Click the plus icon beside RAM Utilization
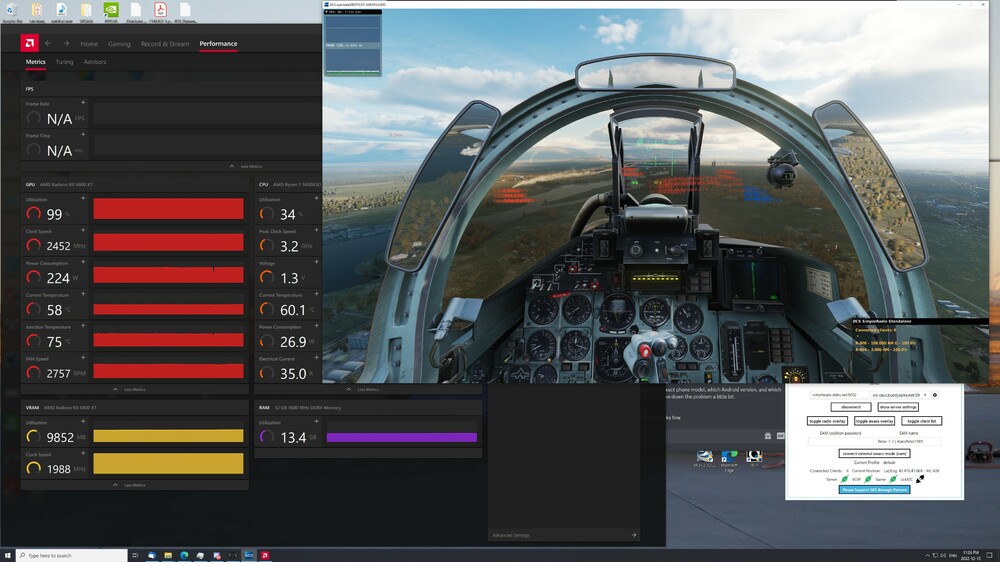The height and width of the screenshot is (562, 1000). (316, 422)
